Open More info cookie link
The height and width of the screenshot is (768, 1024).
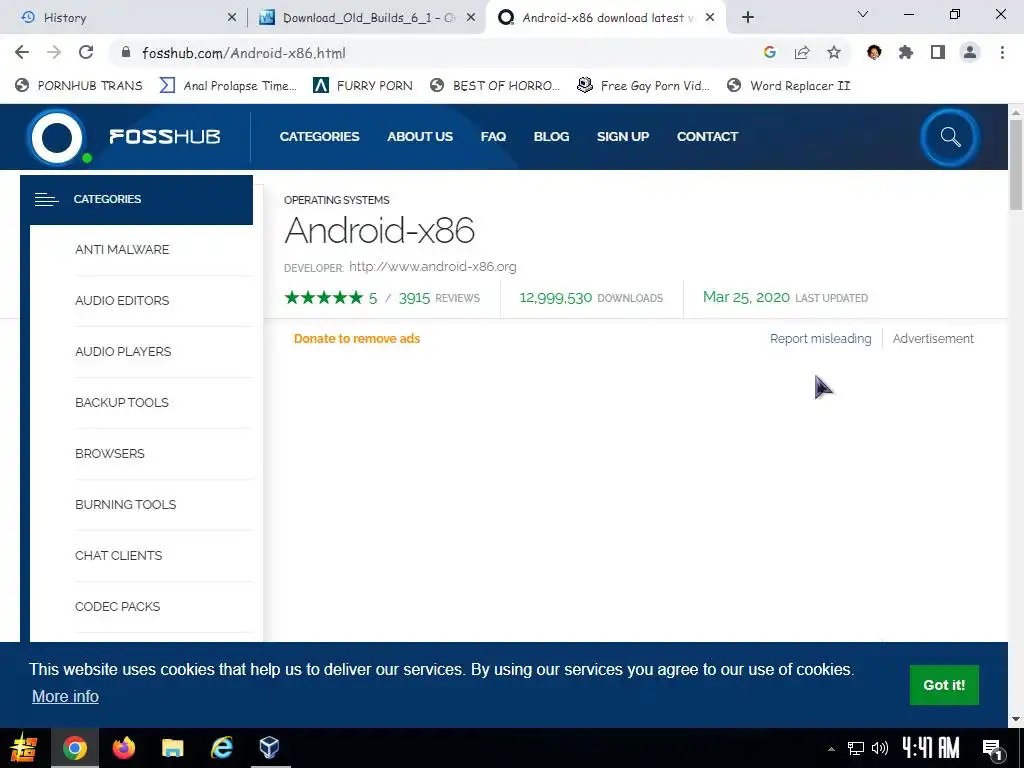pos(65,696)
